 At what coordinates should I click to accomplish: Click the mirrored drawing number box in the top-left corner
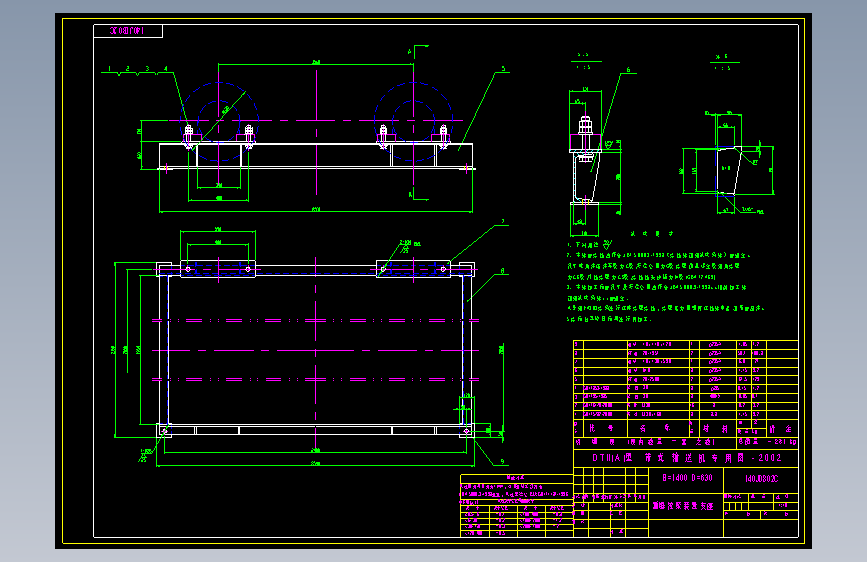(128, 31)
